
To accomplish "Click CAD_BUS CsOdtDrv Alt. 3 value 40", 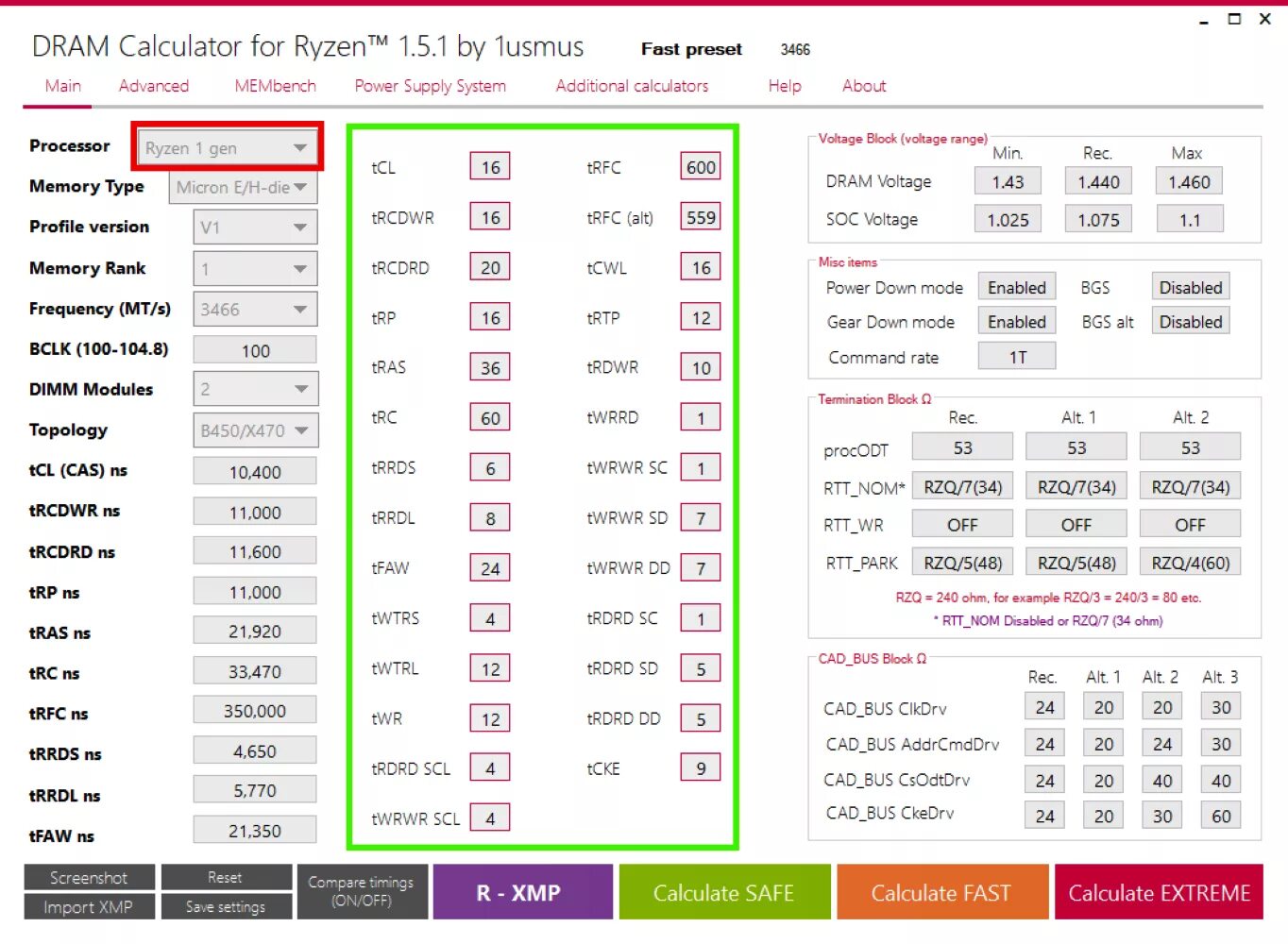I will pyautogui.click(x=1221, y=780).
